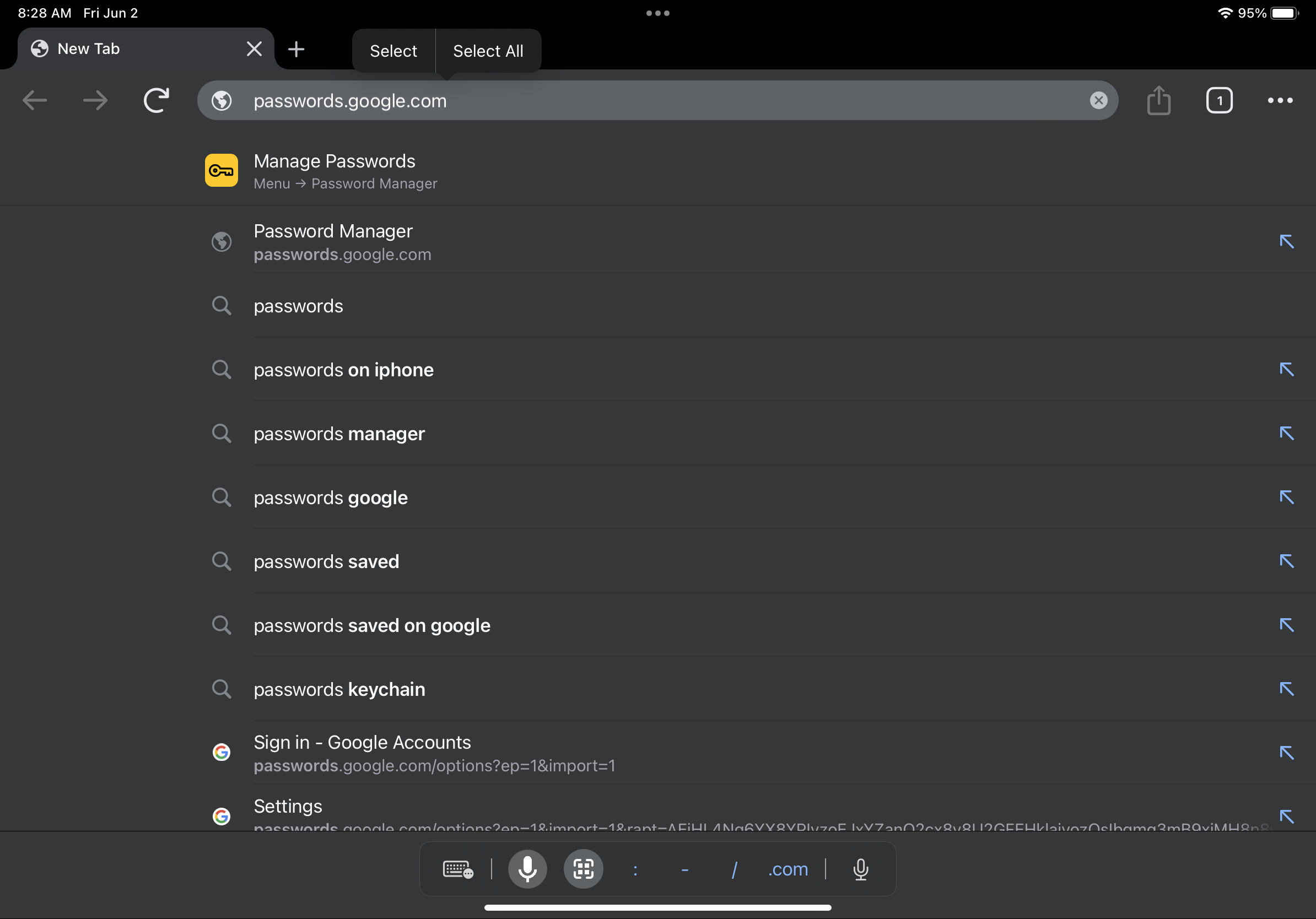Viewport: 1316px width, 919px height.
Task: Insert hyphen from the shortcut bar
Action: pos(684,870)
